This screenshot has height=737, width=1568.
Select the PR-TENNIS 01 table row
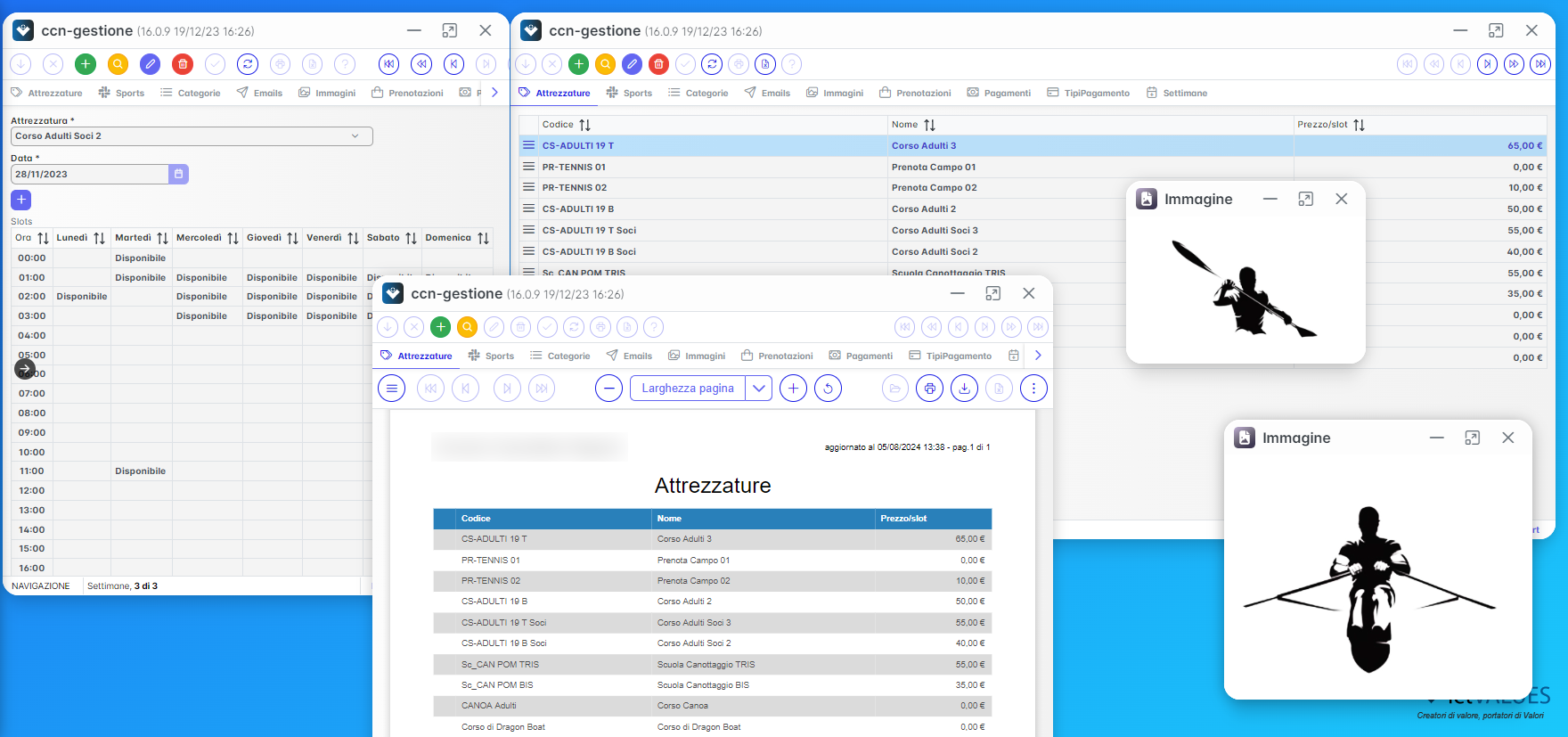(x=1033, y=167)
